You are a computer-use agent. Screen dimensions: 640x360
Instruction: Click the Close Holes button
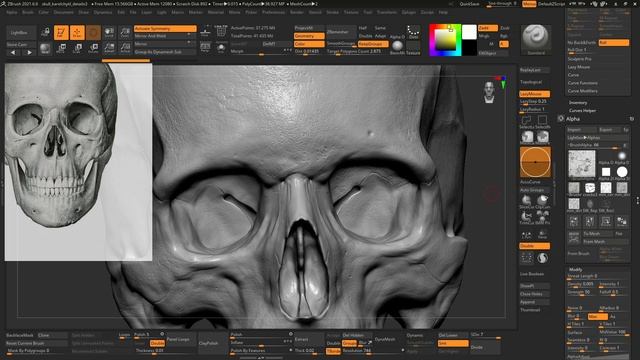[x=534, y=294]
